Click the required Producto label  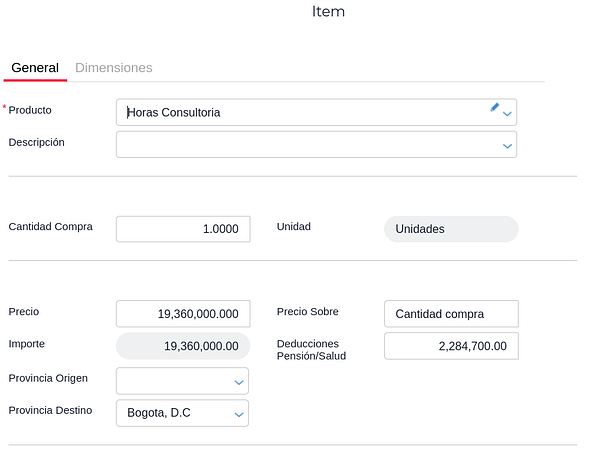click(30, 110)
